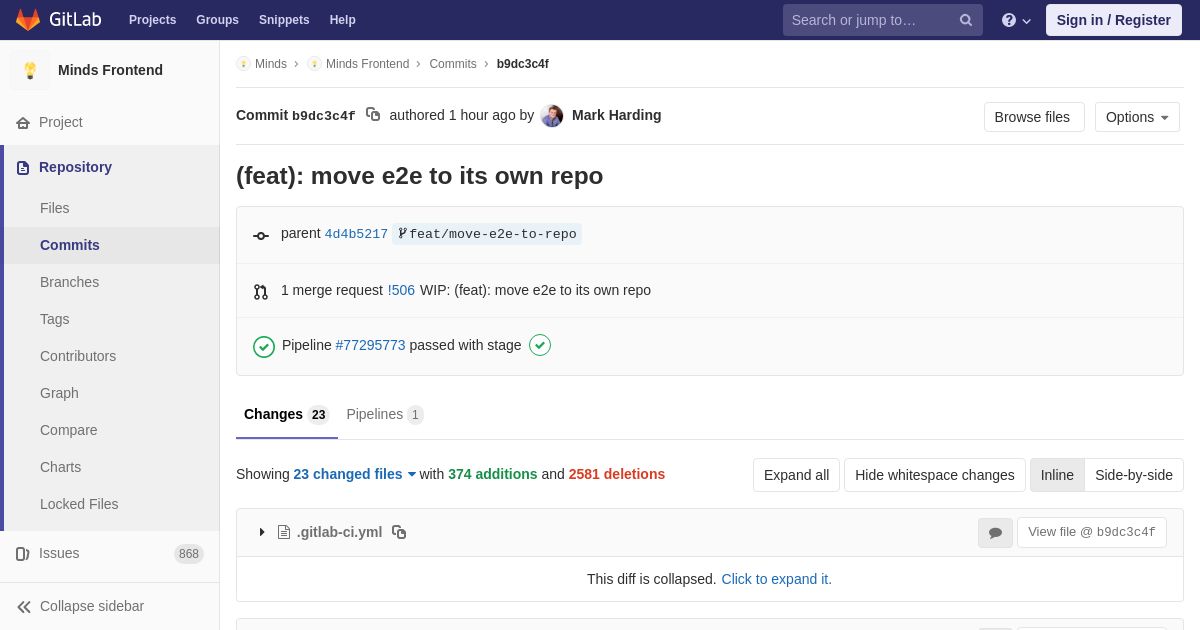Viewport: 1200px width, 630px height.
Task: Click the Project home sidebar icon
Action: click(23, 123)
